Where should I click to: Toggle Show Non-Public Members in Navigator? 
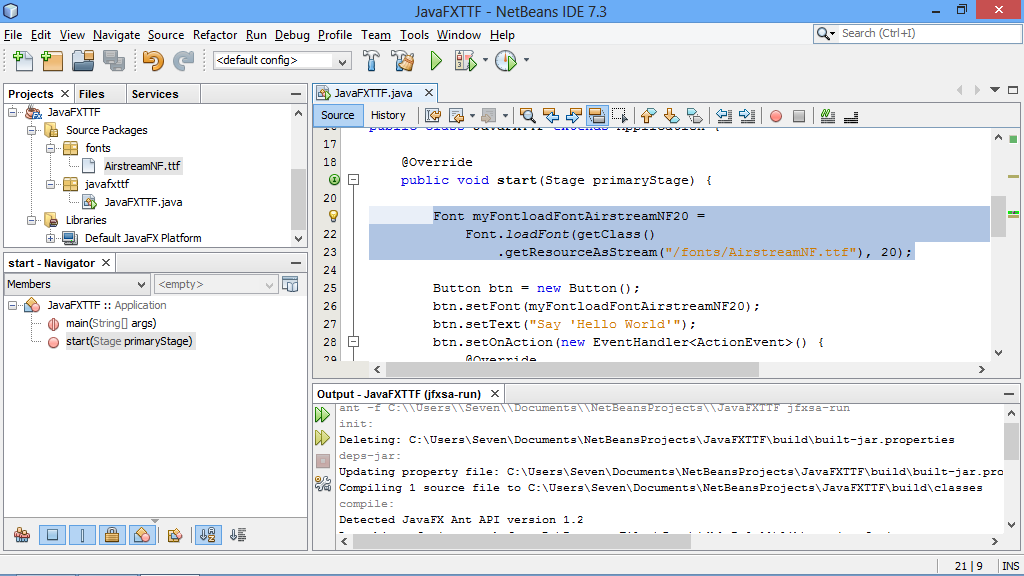112,536
